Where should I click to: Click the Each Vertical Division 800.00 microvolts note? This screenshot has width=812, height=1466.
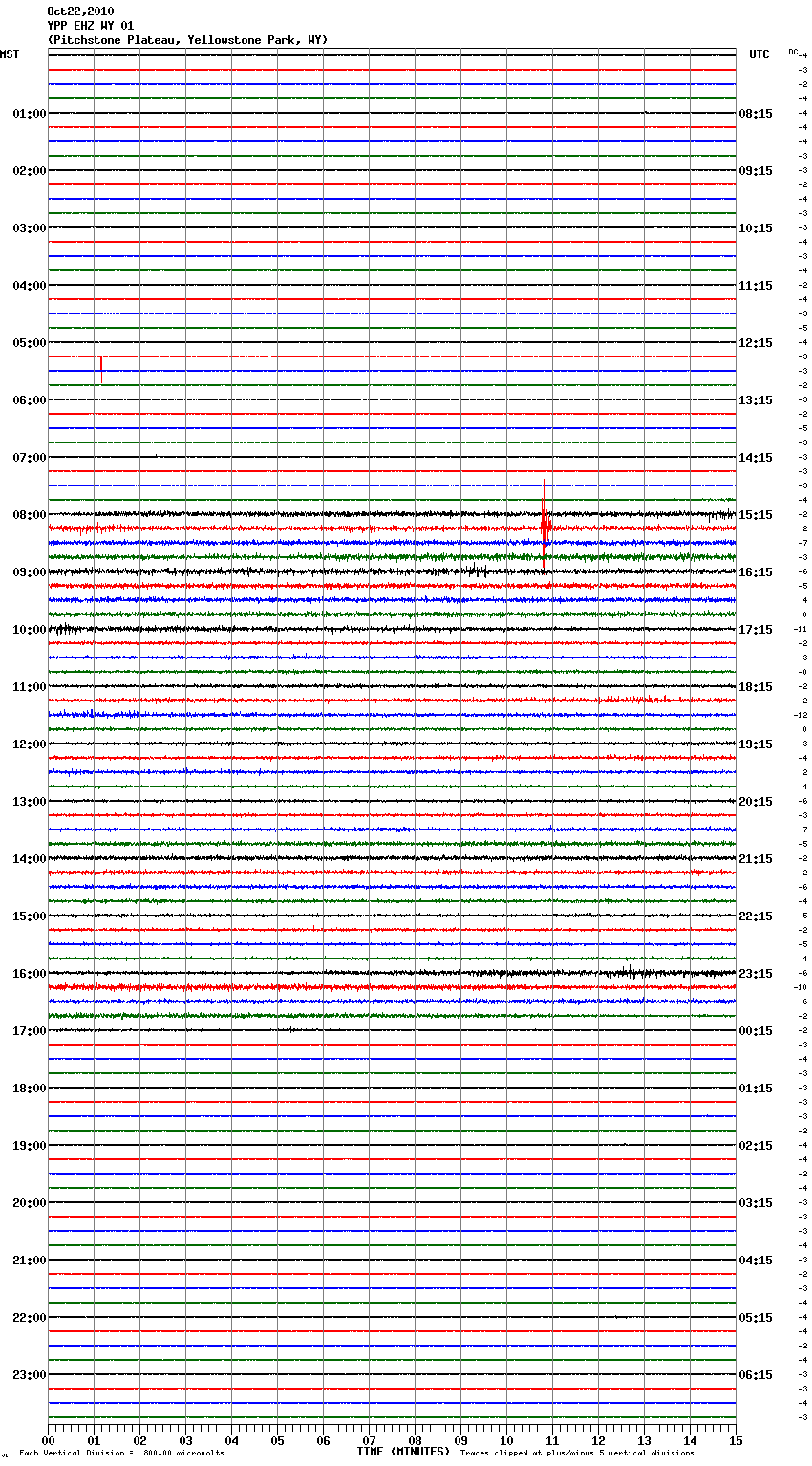point(121,1454)
